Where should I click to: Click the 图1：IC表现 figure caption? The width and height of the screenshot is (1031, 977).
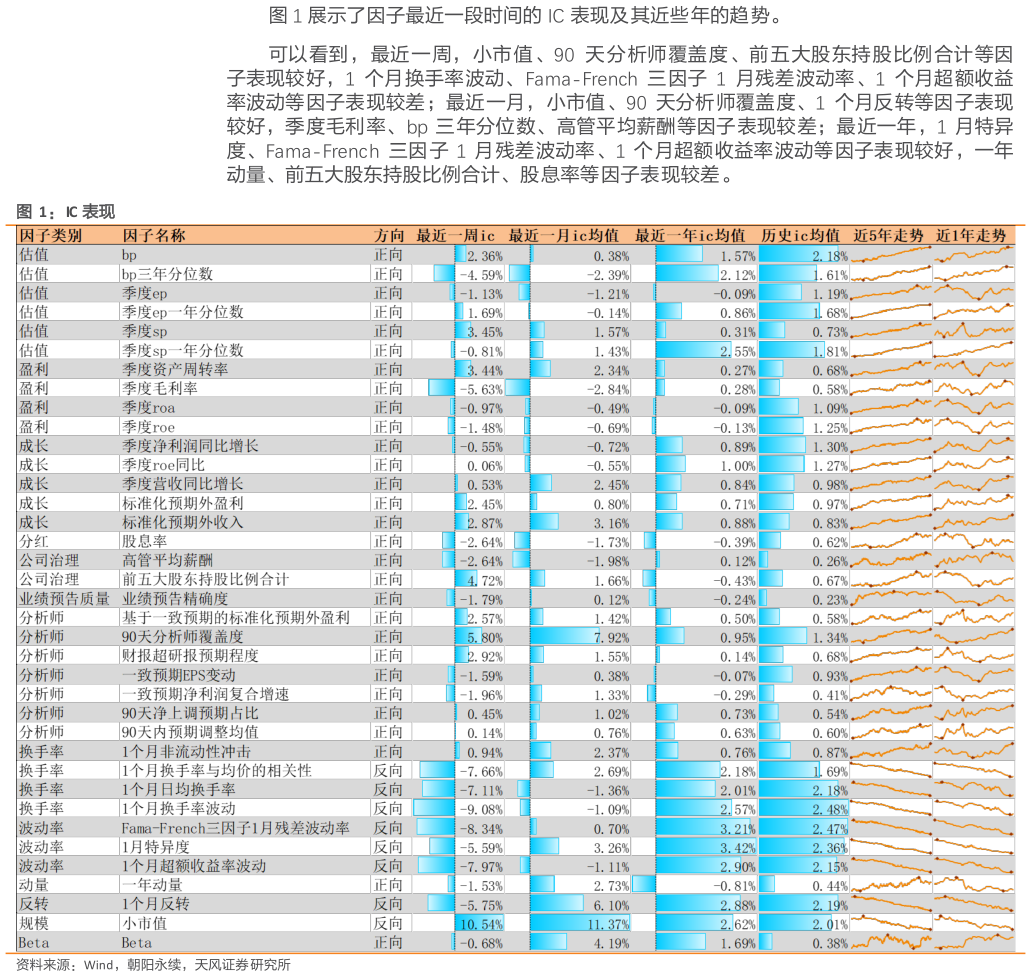click(66, 212)
